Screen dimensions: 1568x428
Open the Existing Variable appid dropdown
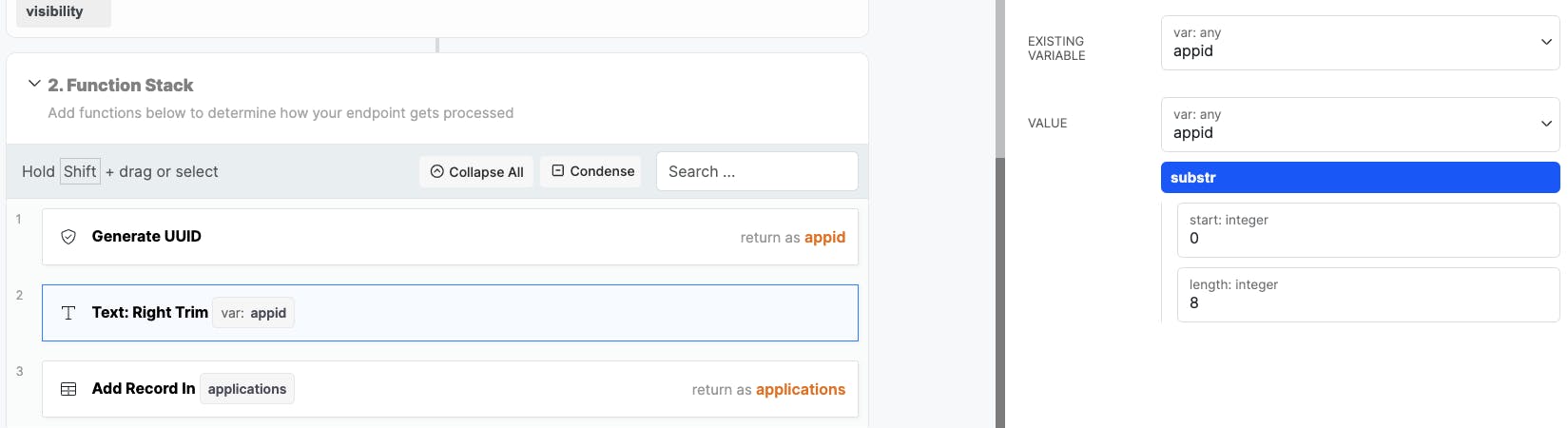point(1360,43)
